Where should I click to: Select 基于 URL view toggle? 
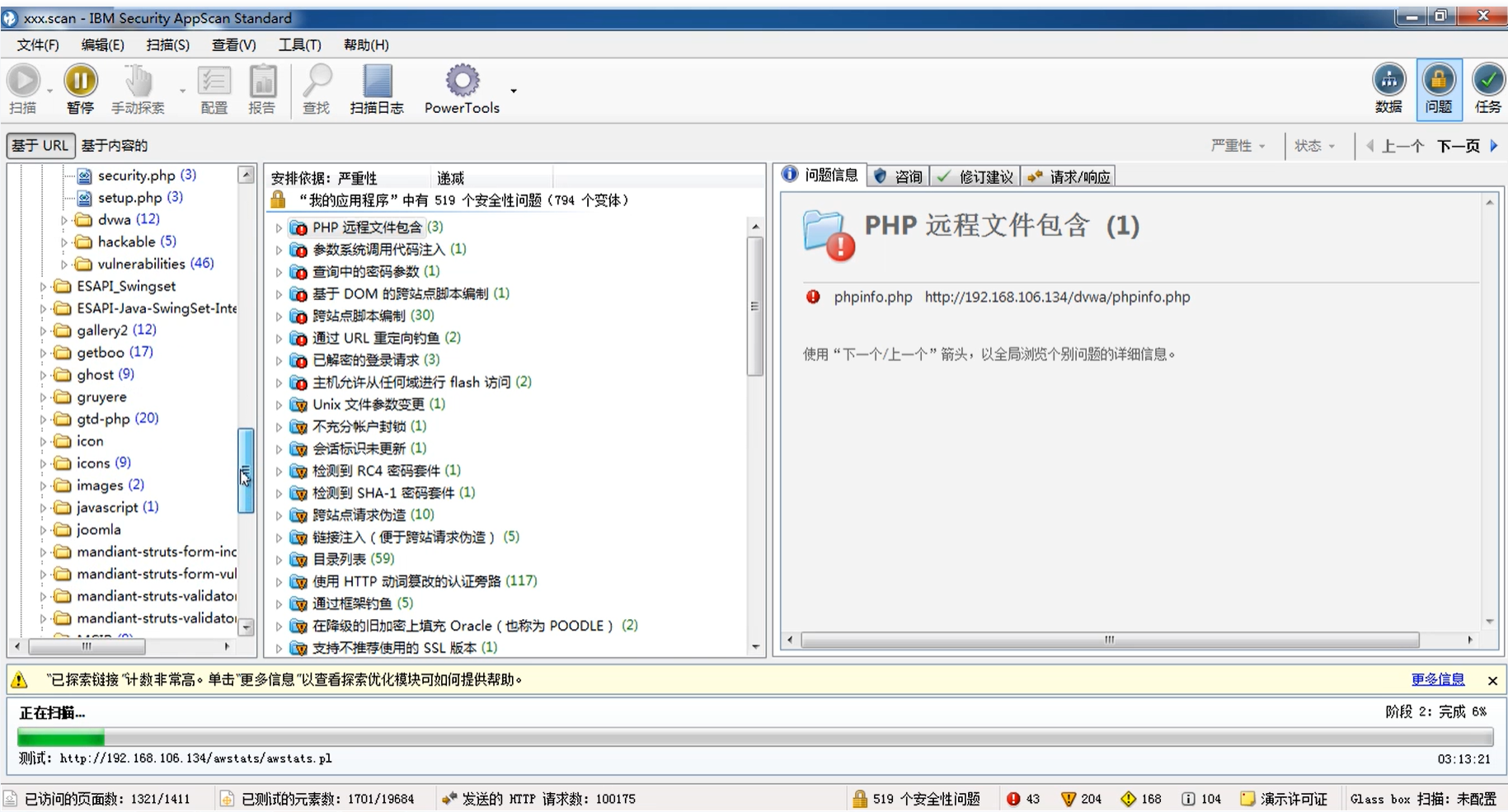coord(40,145)
